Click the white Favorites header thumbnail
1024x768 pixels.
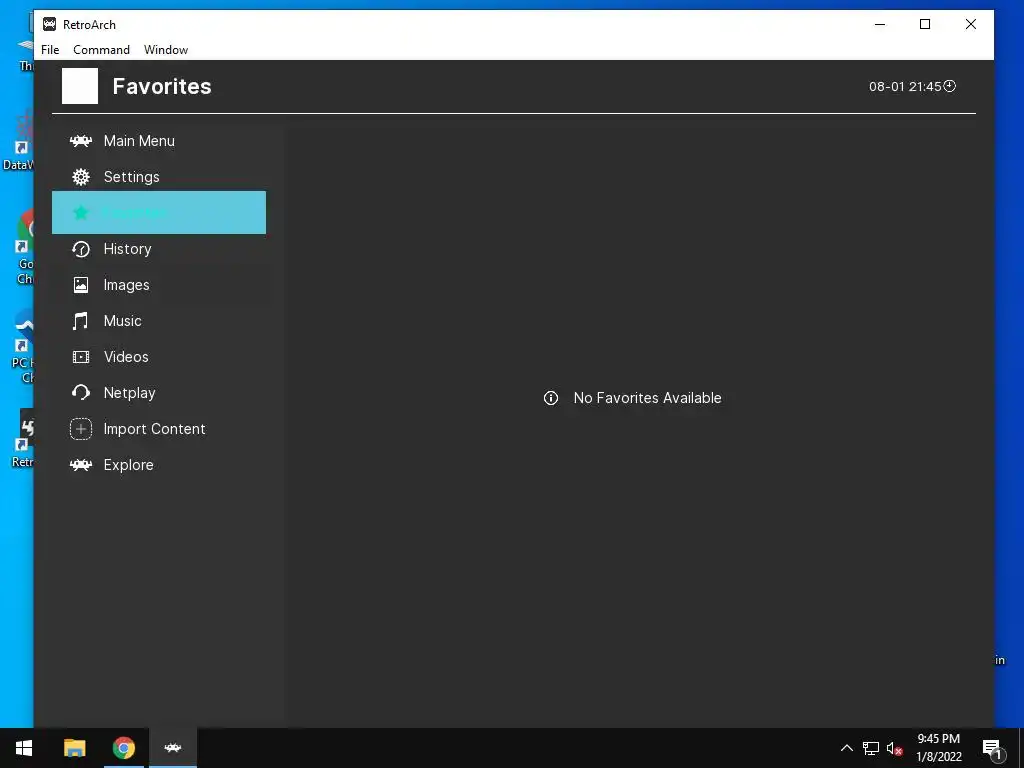tap(80, 86)
